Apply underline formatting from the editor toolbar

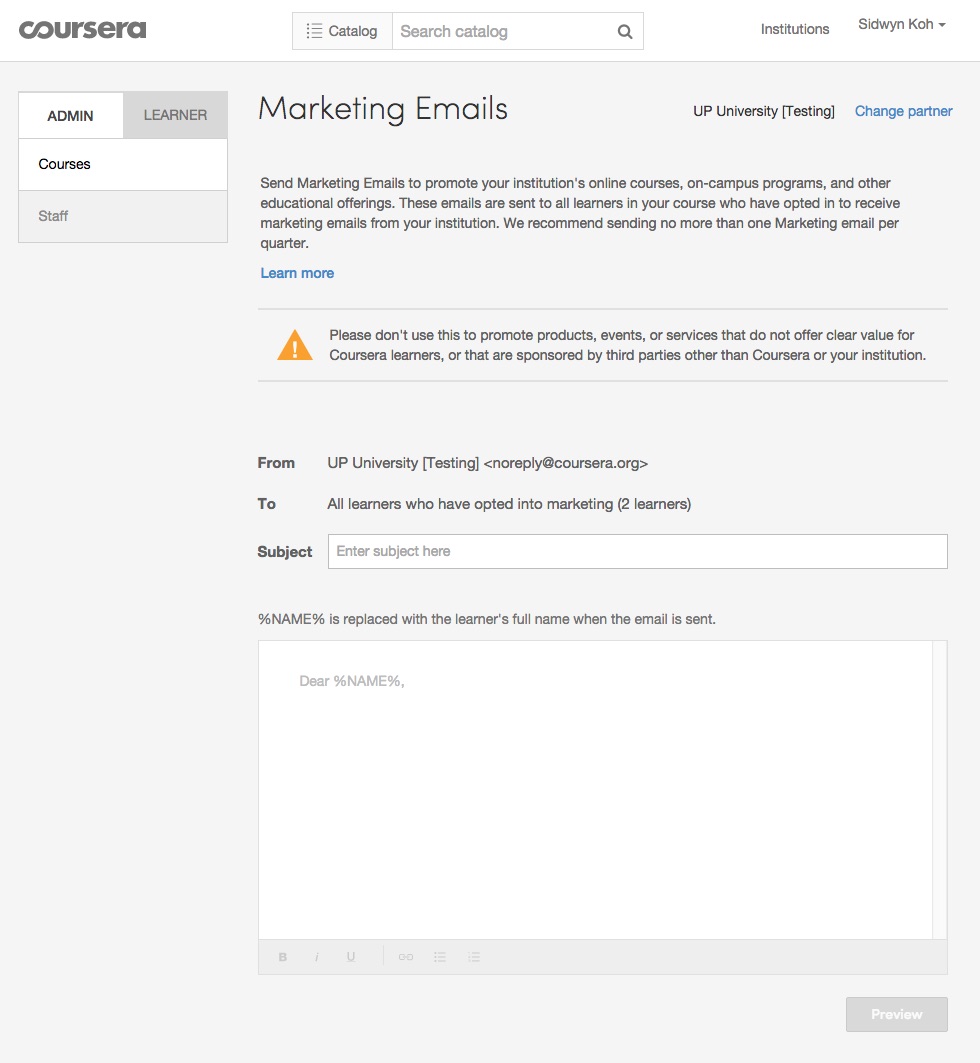[x=351, y=957]
